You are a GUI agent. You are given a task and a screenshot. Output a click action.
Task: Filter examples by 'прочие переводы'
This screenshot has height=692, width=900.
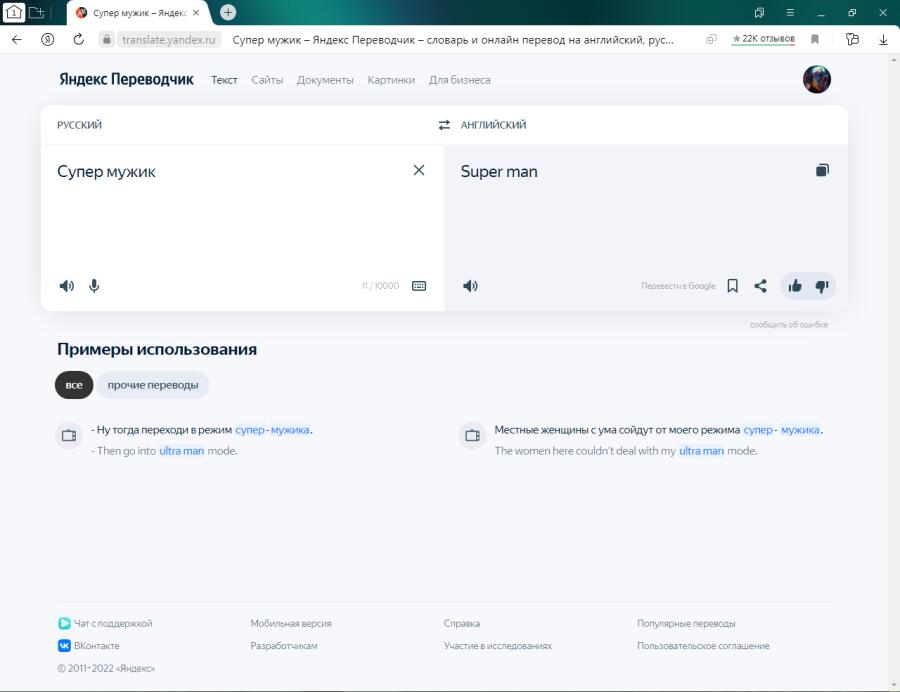pos(153,385)
